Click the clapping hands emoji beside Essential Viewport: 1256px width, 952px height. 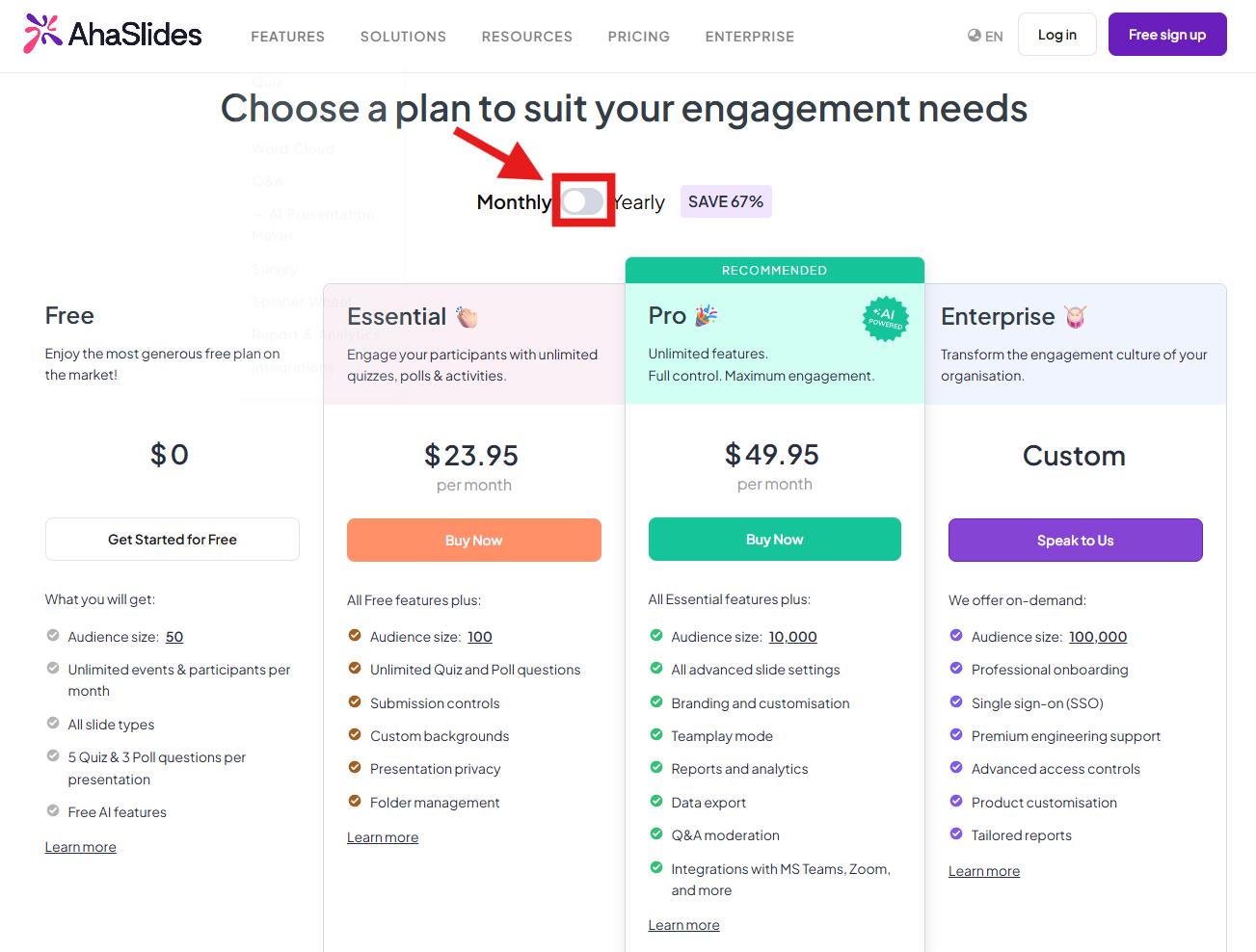click(x=468, y=317)
